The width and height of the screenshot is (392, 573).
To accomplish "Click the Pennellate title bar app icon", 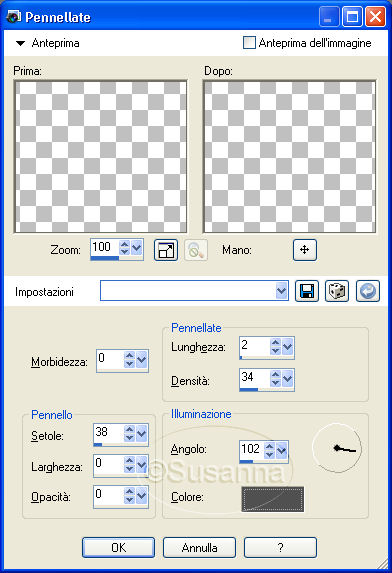I will (x=14, y=17).
